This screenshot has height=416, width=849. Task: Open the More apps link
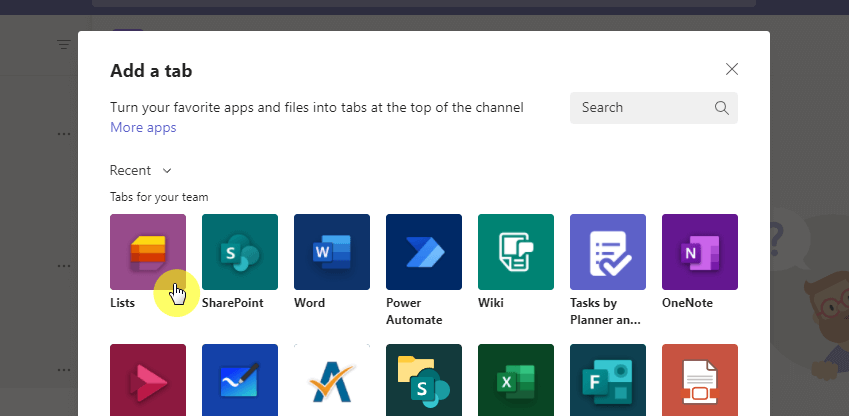[143, 127]
